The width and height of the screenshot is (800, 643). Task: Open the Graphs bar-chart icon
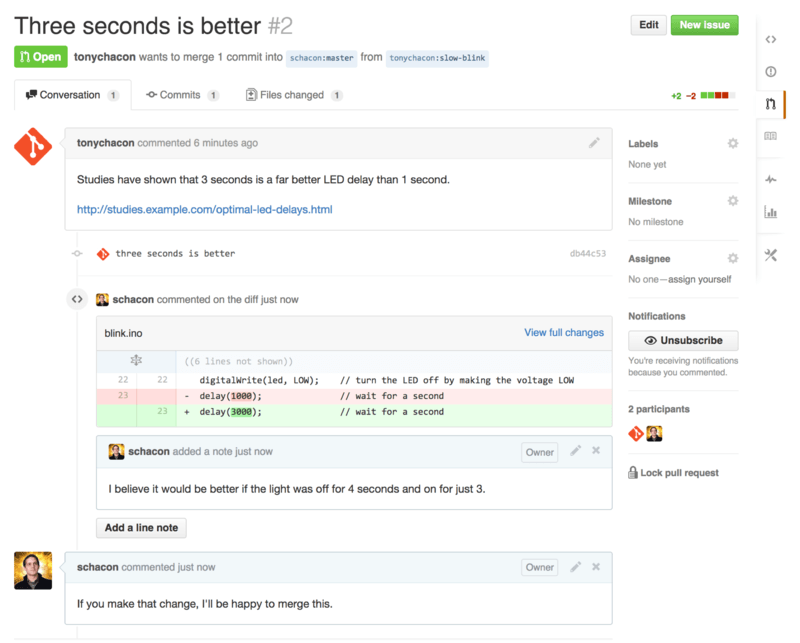pos(771,212)
